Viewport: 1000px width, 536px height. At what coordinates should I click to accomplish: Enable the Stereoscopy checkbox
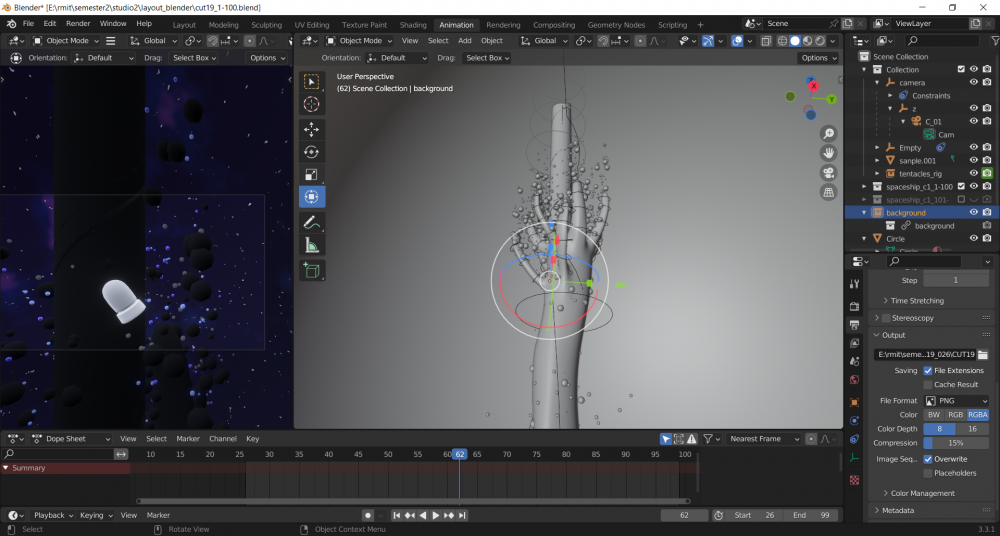(x=886, y=318)
